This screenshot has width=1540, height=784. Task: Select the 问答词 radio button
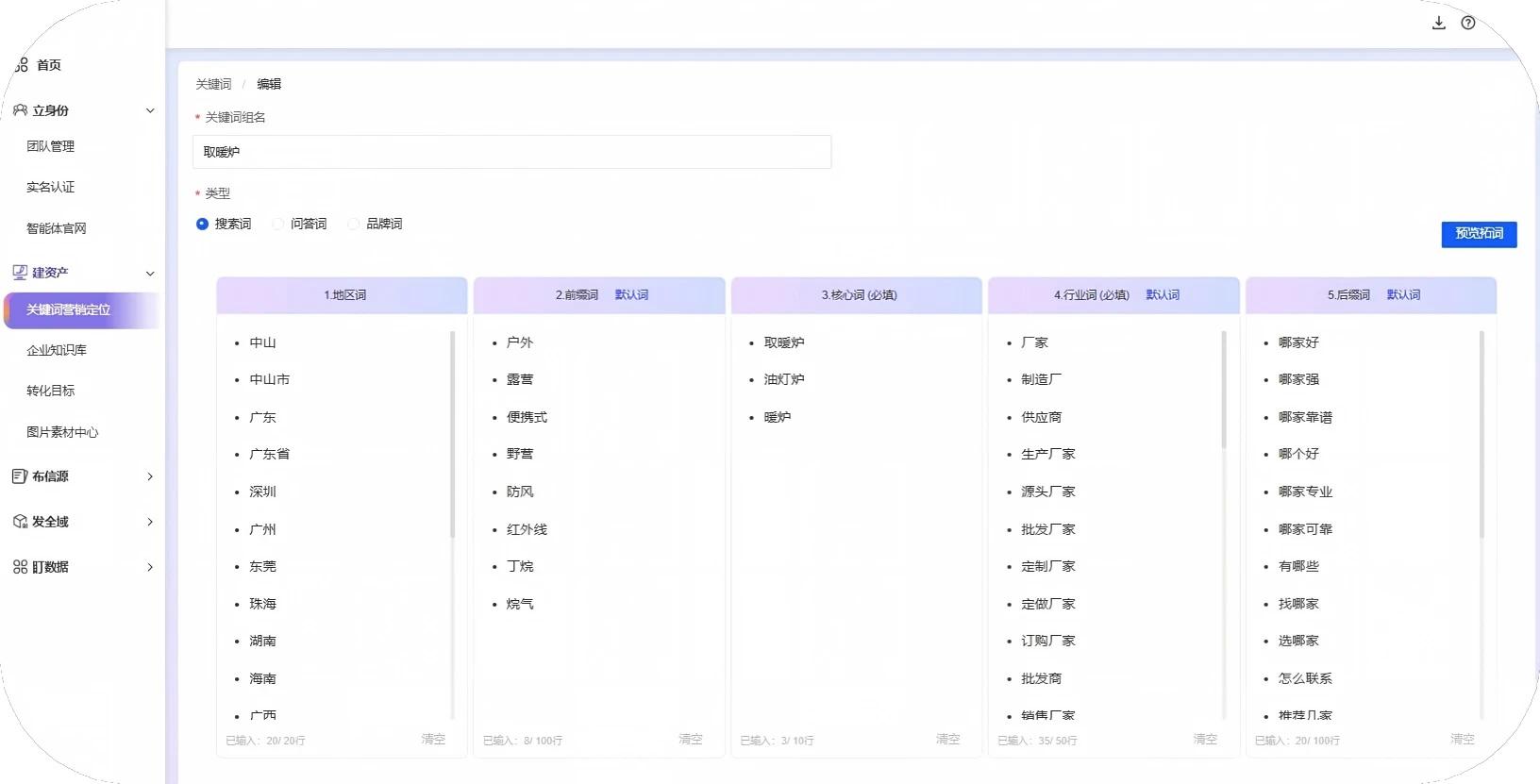277,224
